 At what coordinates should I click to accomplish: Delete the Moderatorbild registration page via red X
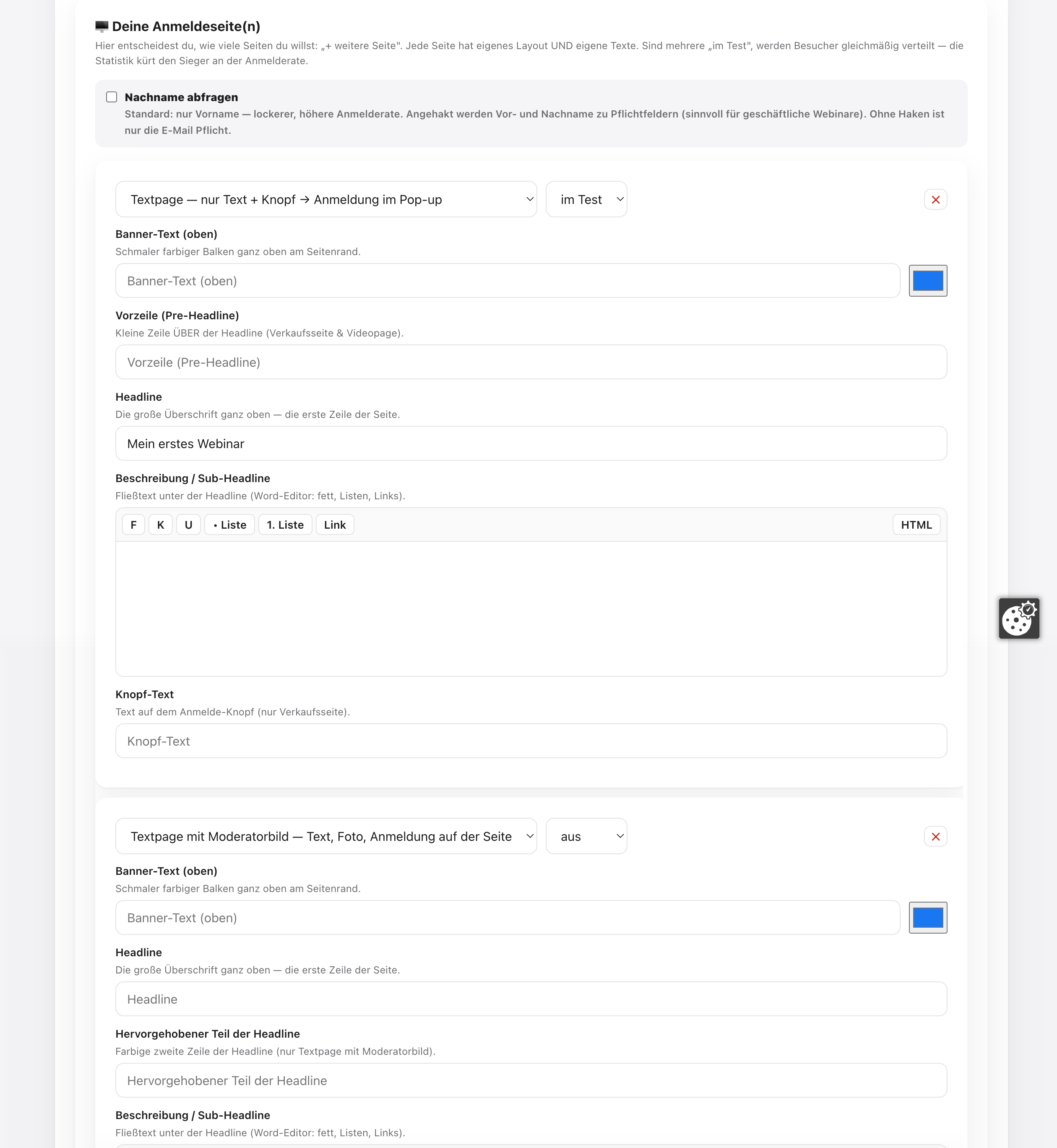[x=935, y=837]
